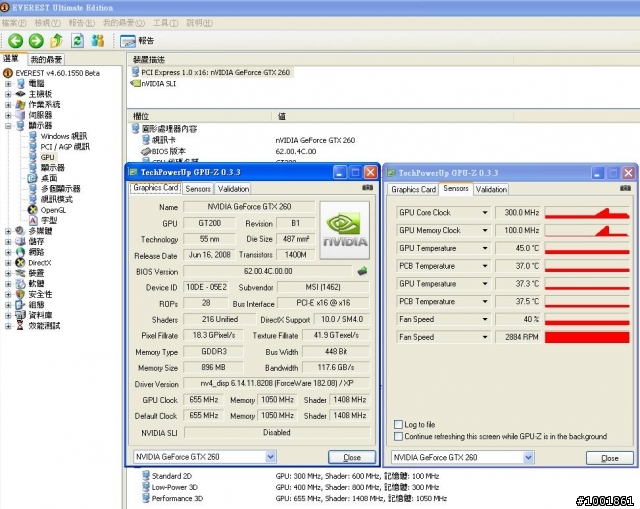Screen dimensions: 640x509
Task: Click the Refresh icon in the EVEREST toolbar
Action: [77, 41]
